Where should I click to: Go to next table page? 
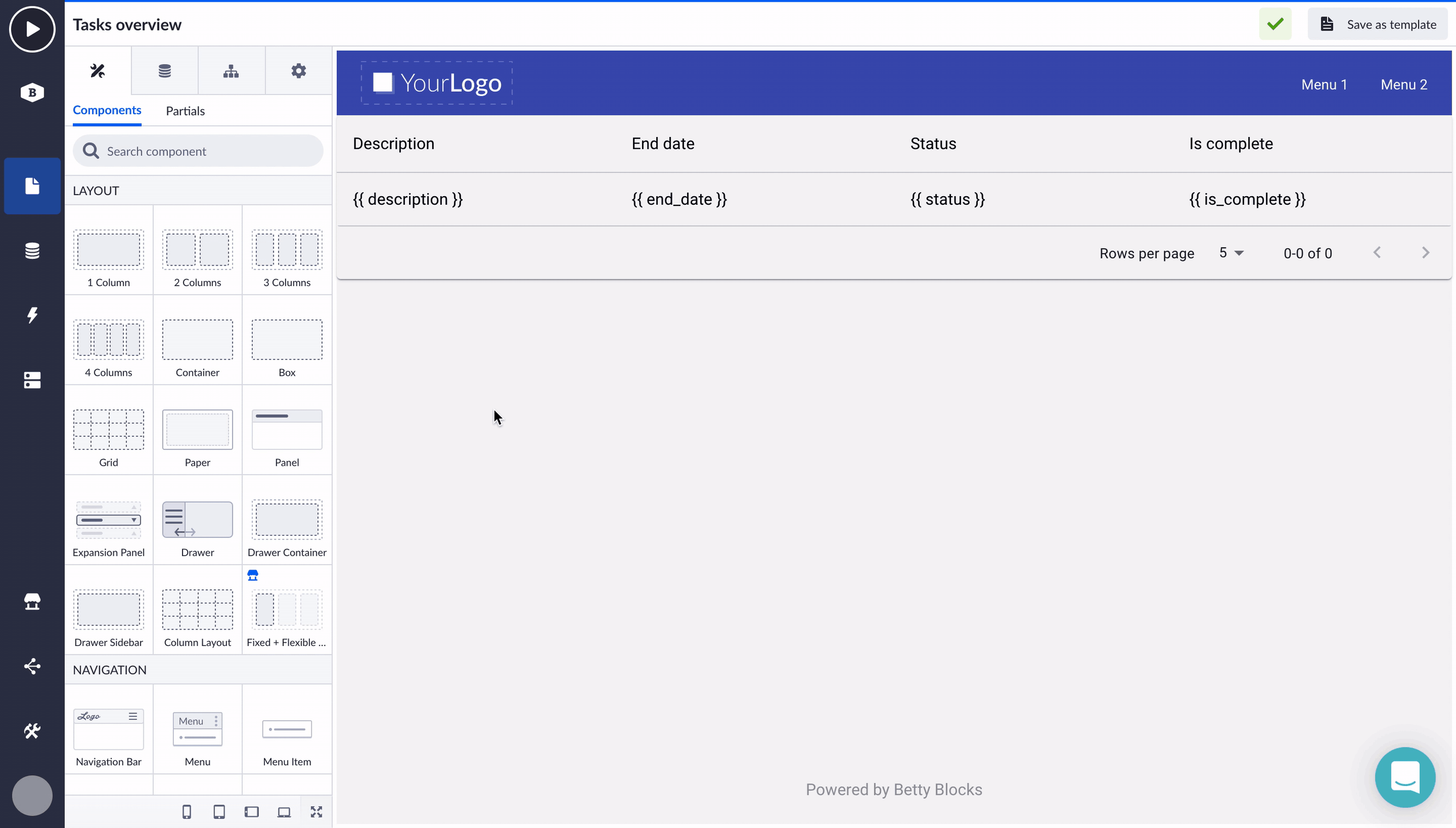pos(1425,252)
